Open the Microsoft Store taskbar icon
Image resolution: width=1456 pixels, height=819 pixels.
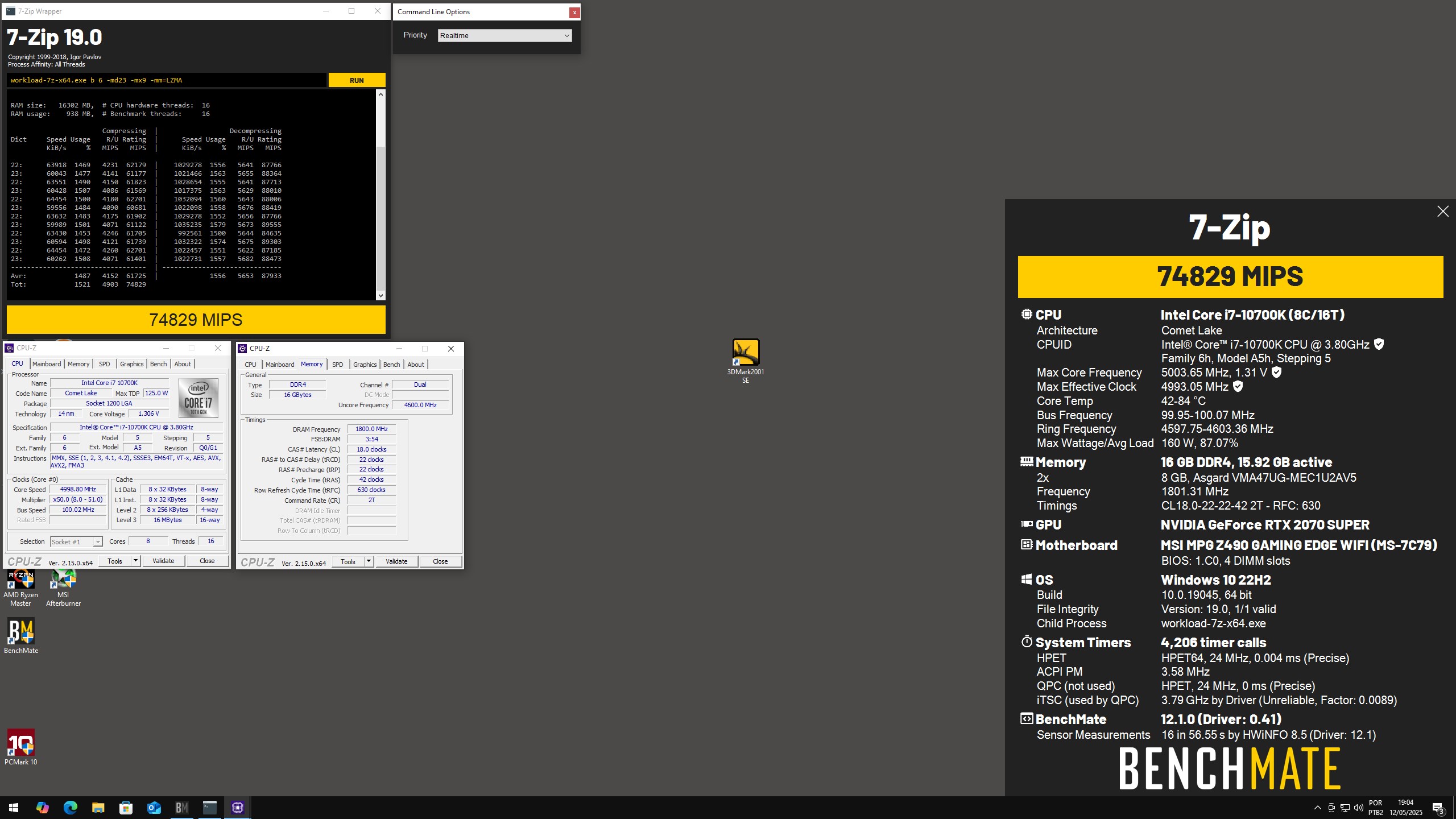tap(126, 808)
